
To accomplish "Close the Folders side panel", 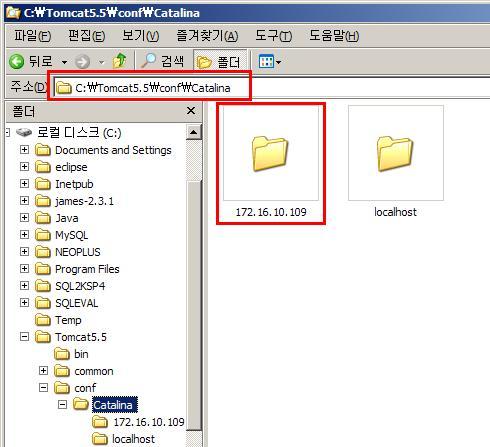I will 191,111.
